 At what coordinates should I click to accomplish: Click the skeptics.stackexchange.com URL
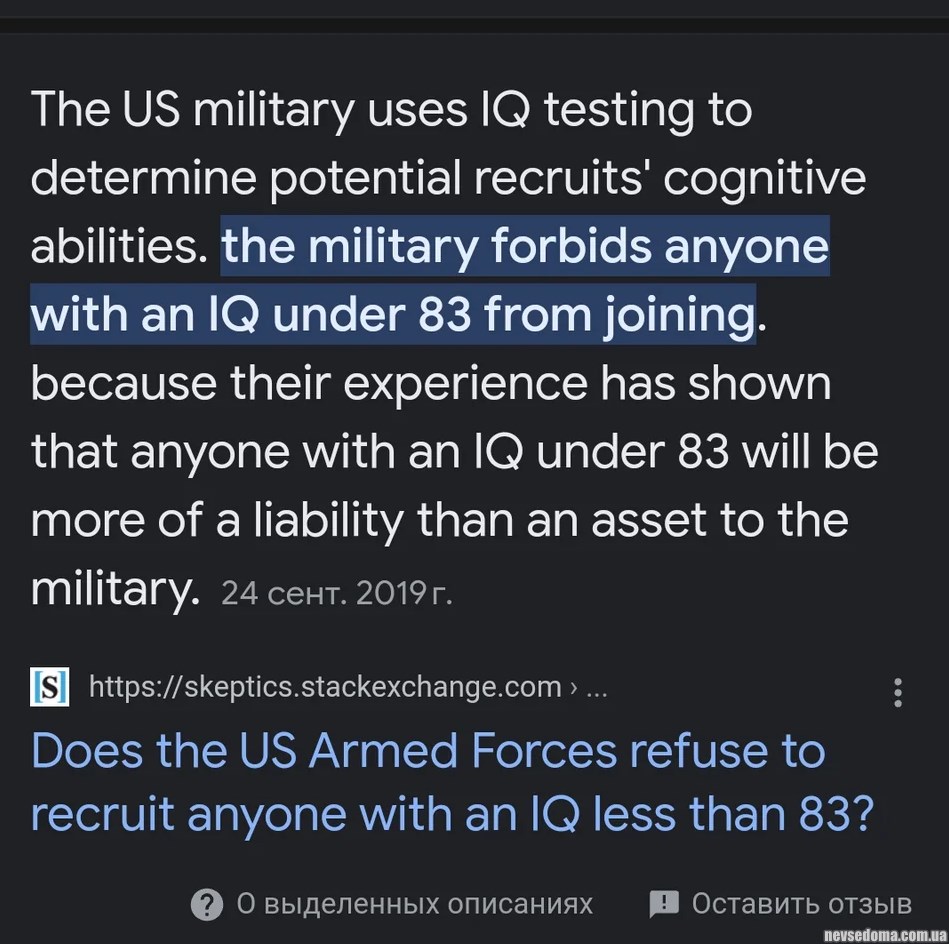coord(325,688)
